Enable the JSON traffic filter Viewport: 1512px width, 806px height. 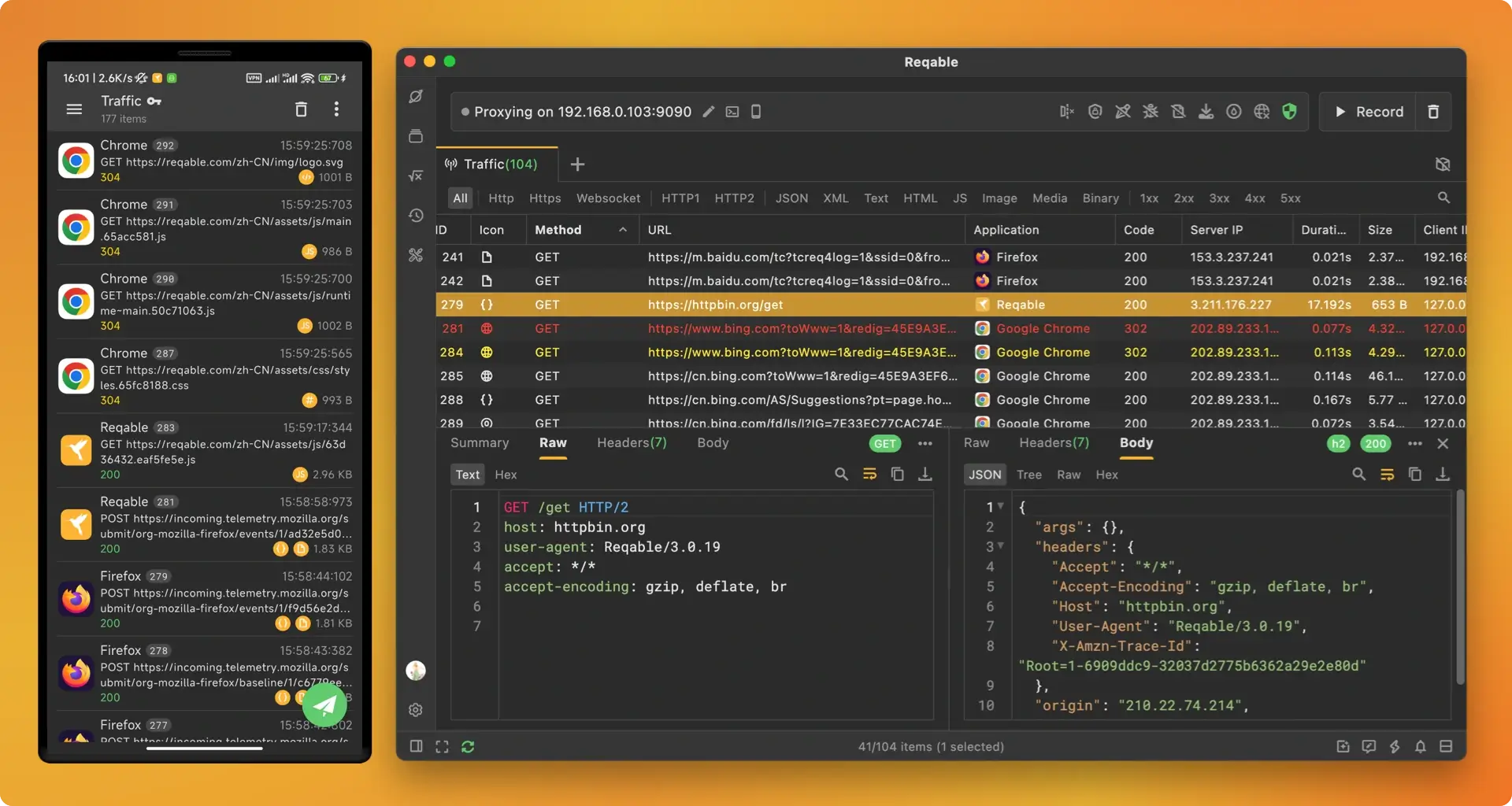pyautogui.click(x=791, y=198)
